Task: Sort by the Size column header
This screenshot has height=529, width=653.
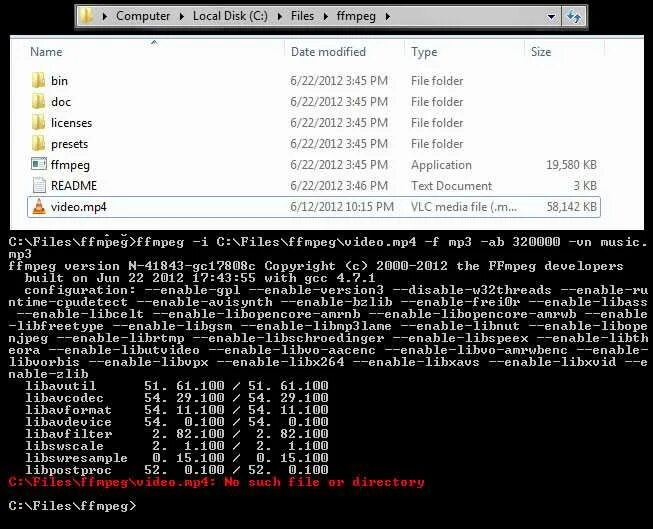Action: click(541, 52)
